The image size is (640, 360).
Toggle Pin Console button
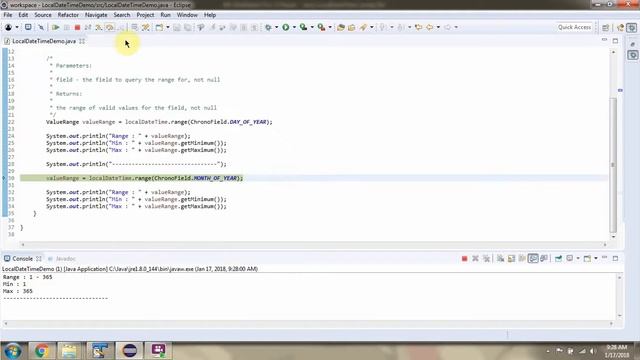pyautogui.click(x=558, y=258)
